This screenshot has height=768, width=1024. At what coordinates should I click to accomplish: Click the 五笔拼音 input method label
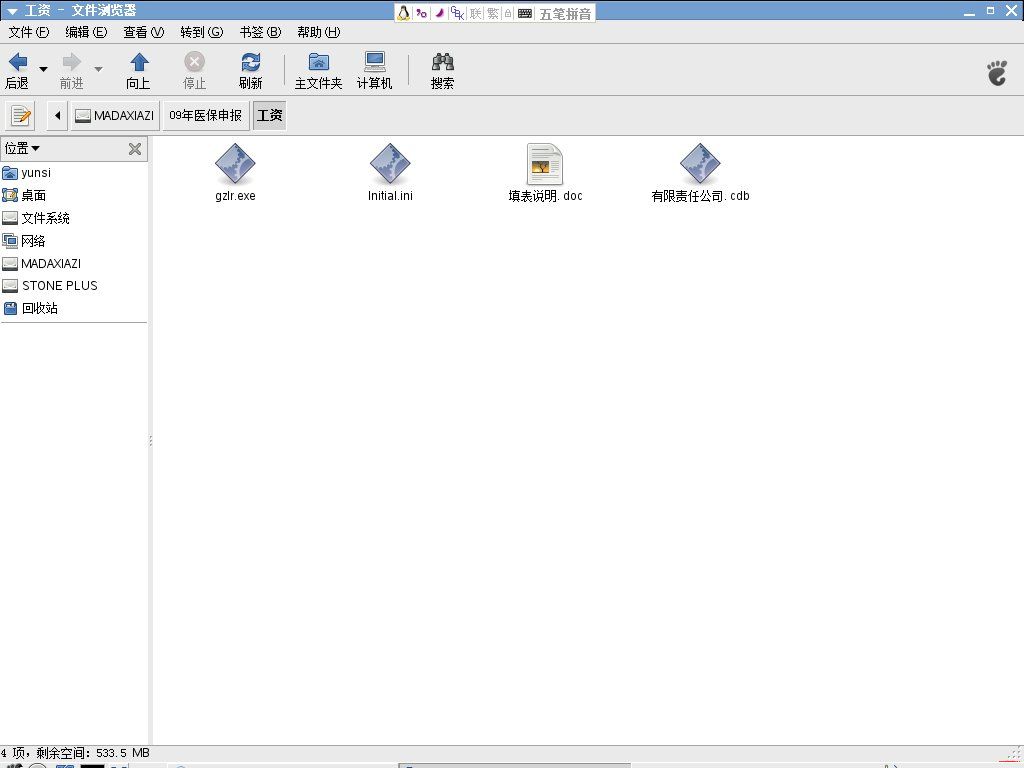[566, 14]
